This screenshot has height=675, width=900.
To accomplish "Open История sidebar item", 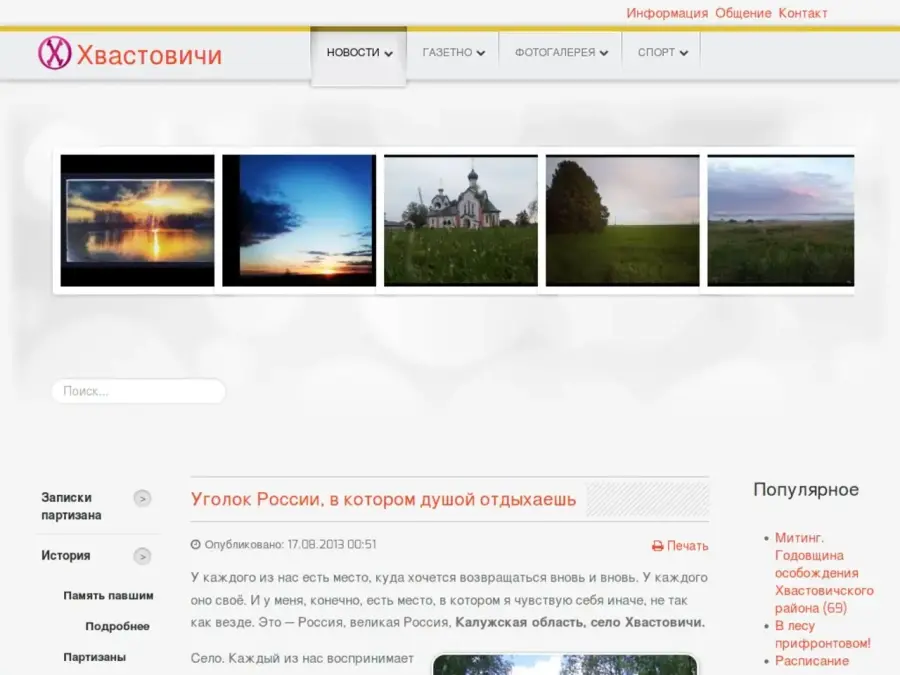I will point(65,556).
